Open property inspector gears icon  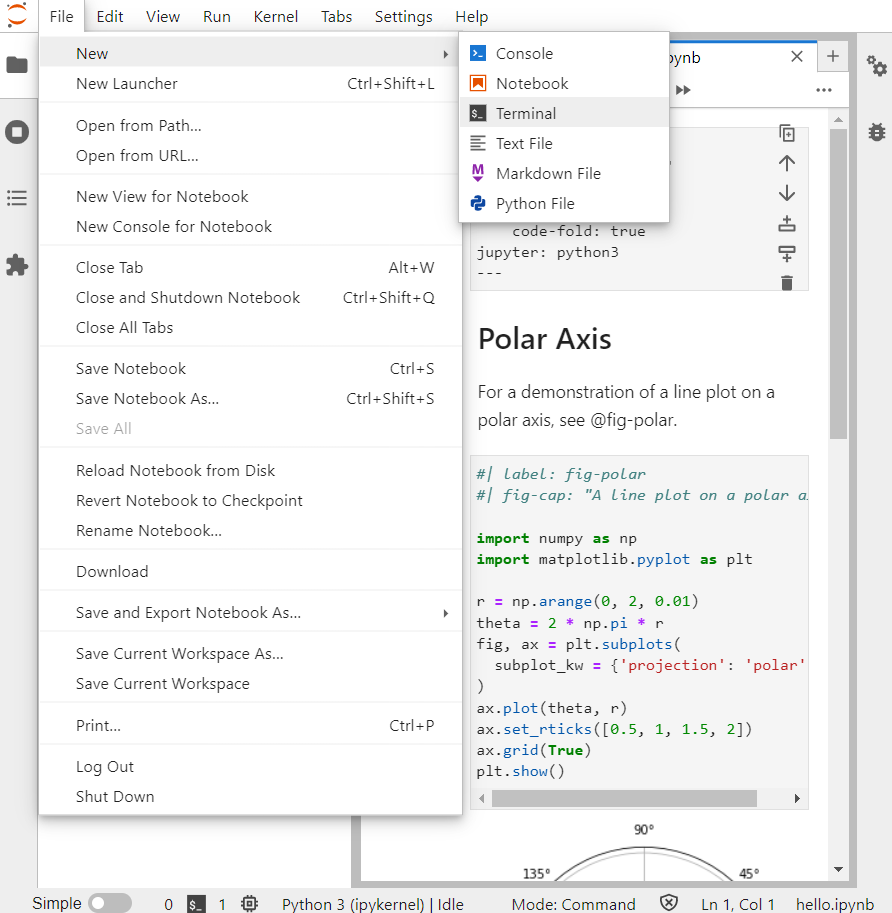(x=876, y=66)
